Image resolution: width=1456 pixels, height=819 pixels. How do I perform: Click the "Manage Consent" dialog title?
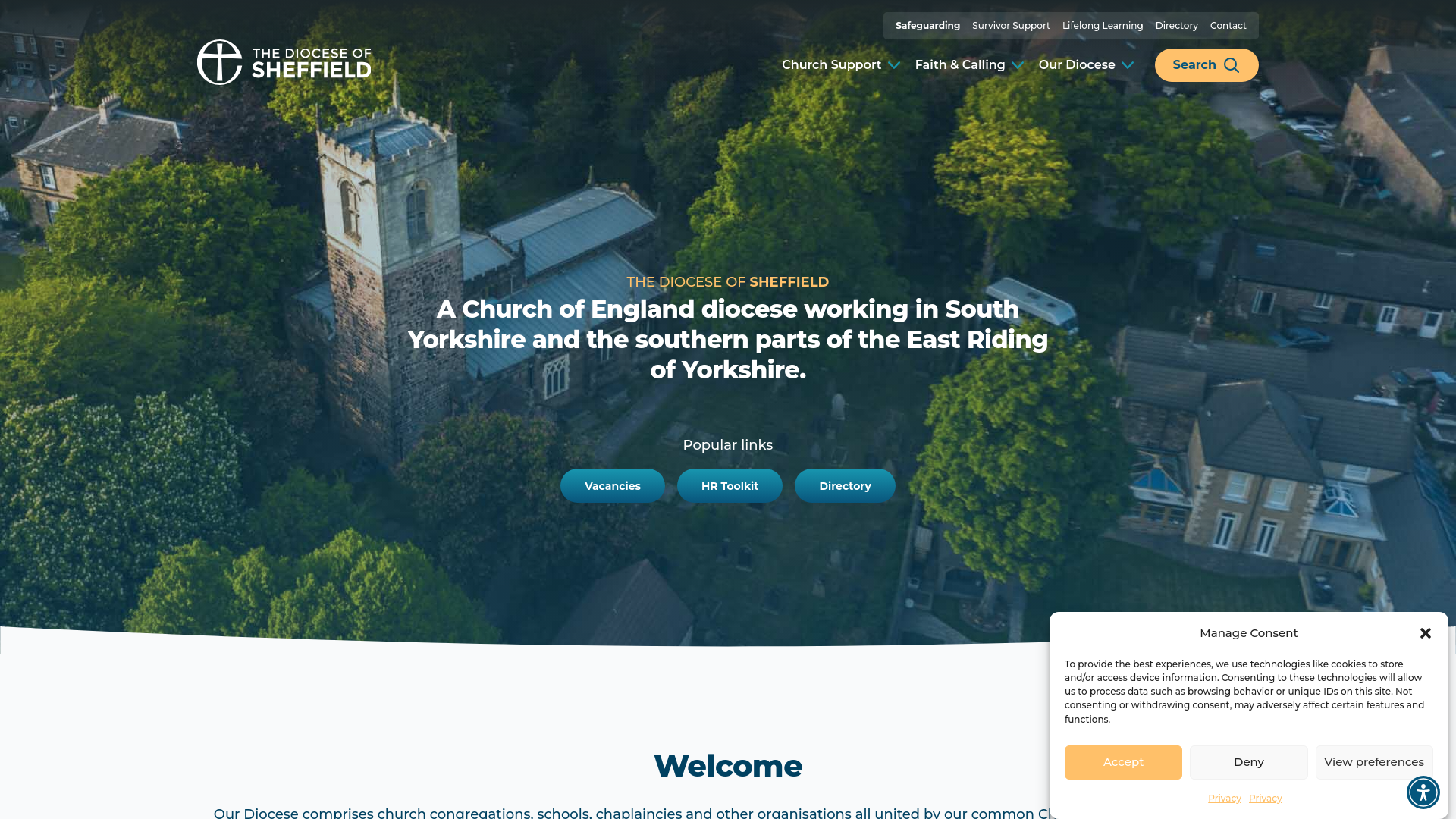(x=1248, y=633)
